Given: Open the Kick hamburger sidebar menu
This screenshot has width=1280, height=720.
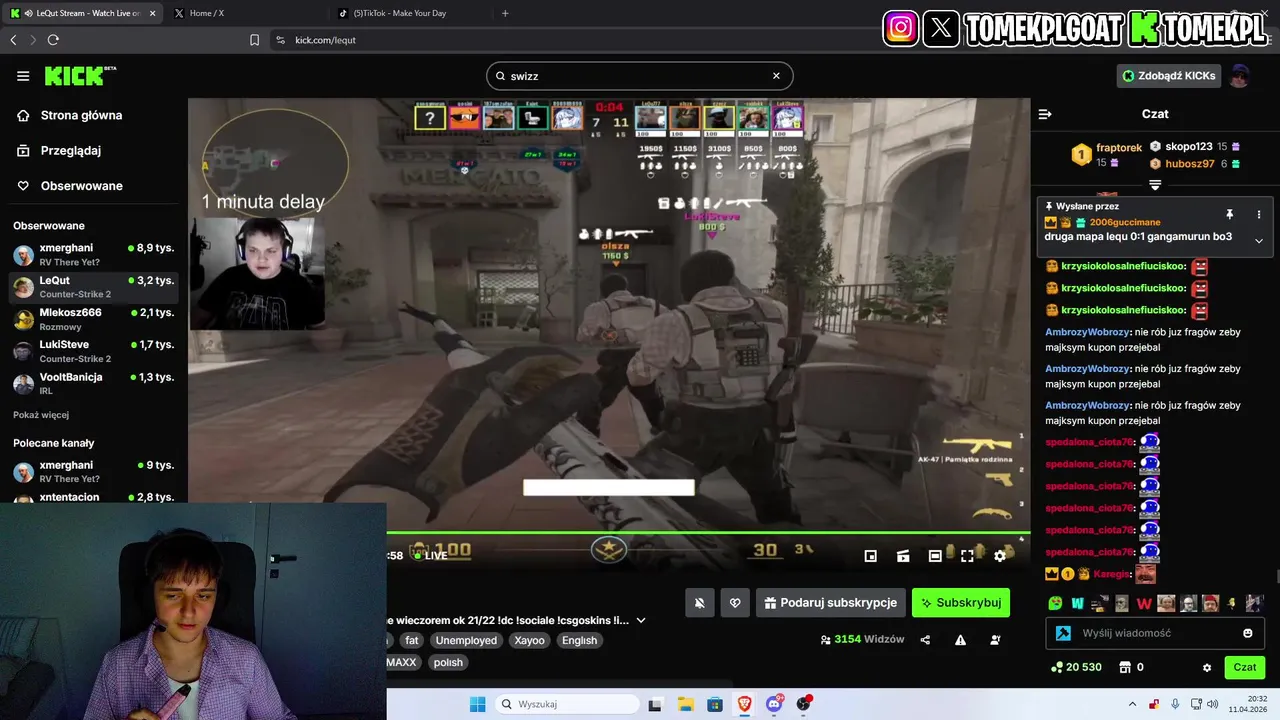Looking at the screenshot, I should 23,76.
